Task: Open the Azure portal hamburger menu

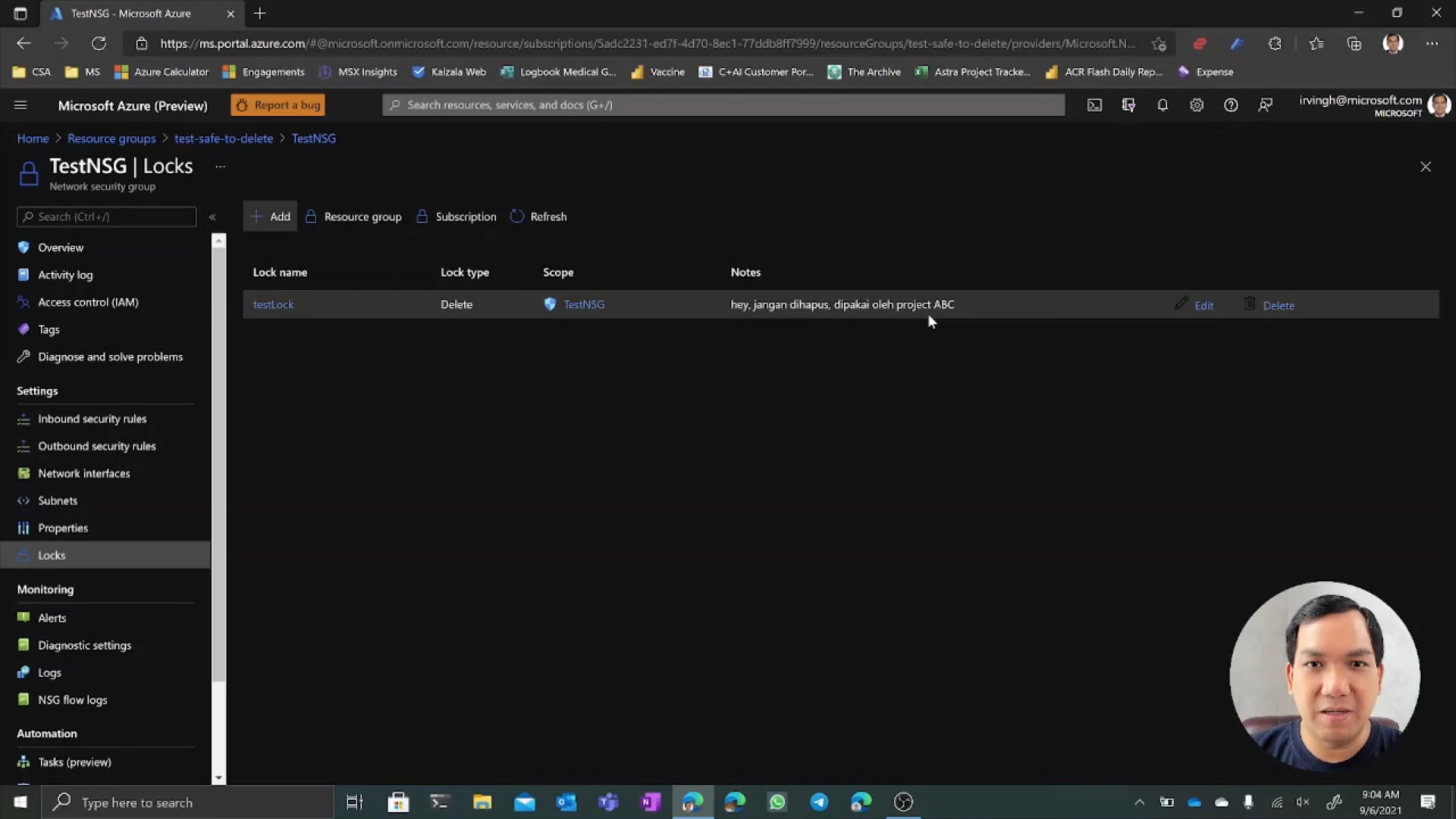Action: point(20,105)
